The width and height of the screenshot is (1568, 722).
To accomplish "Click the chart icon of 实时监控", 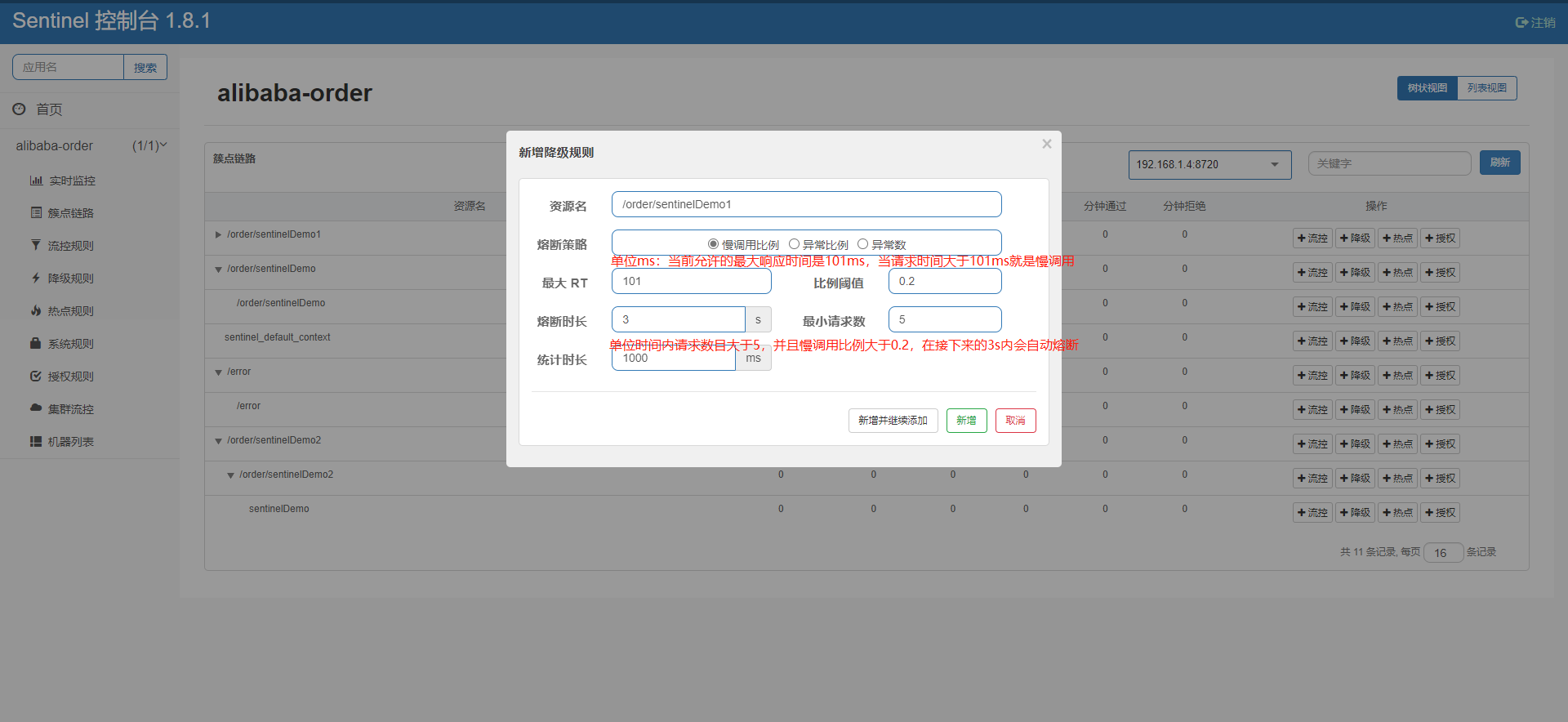I will click(x=36, y=180).
